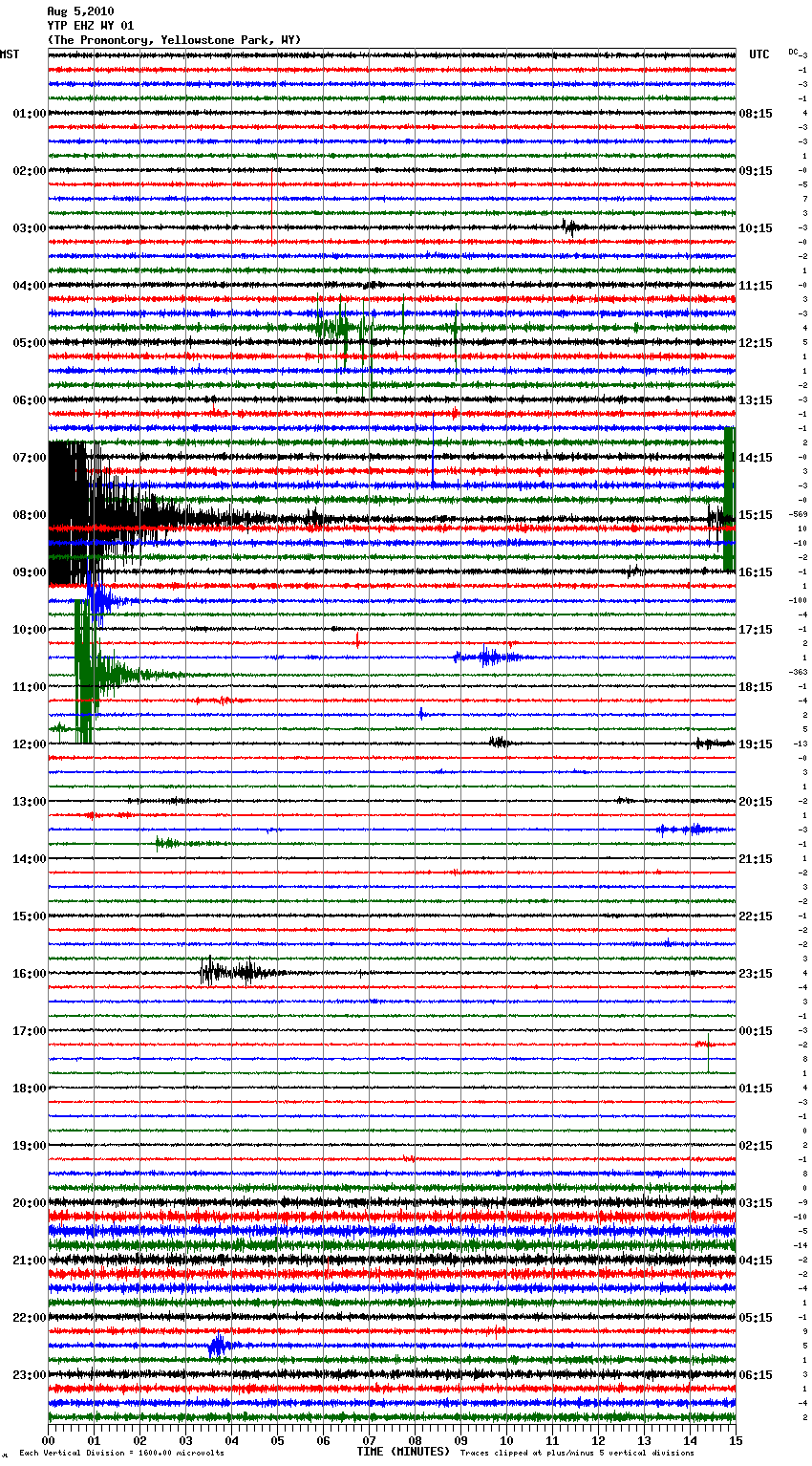
Task: Click the '15' minute axis tick label
Action: pyautogui.click(x=734, y=1439)
